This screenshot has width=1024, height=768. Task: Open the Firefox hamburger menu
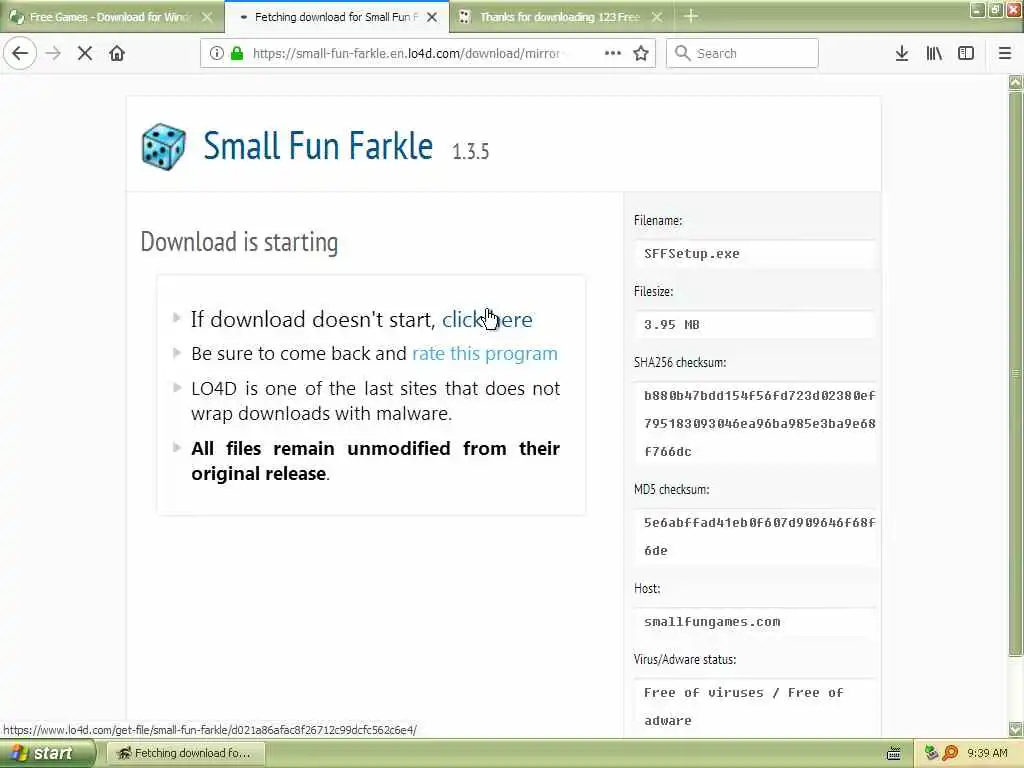1005,54
